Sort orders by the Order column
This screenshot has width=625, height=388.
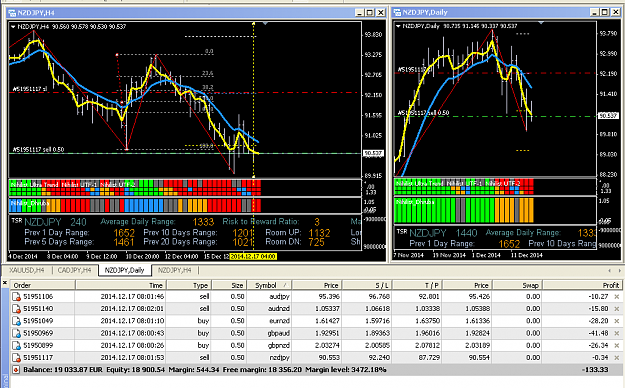(43, 285)
